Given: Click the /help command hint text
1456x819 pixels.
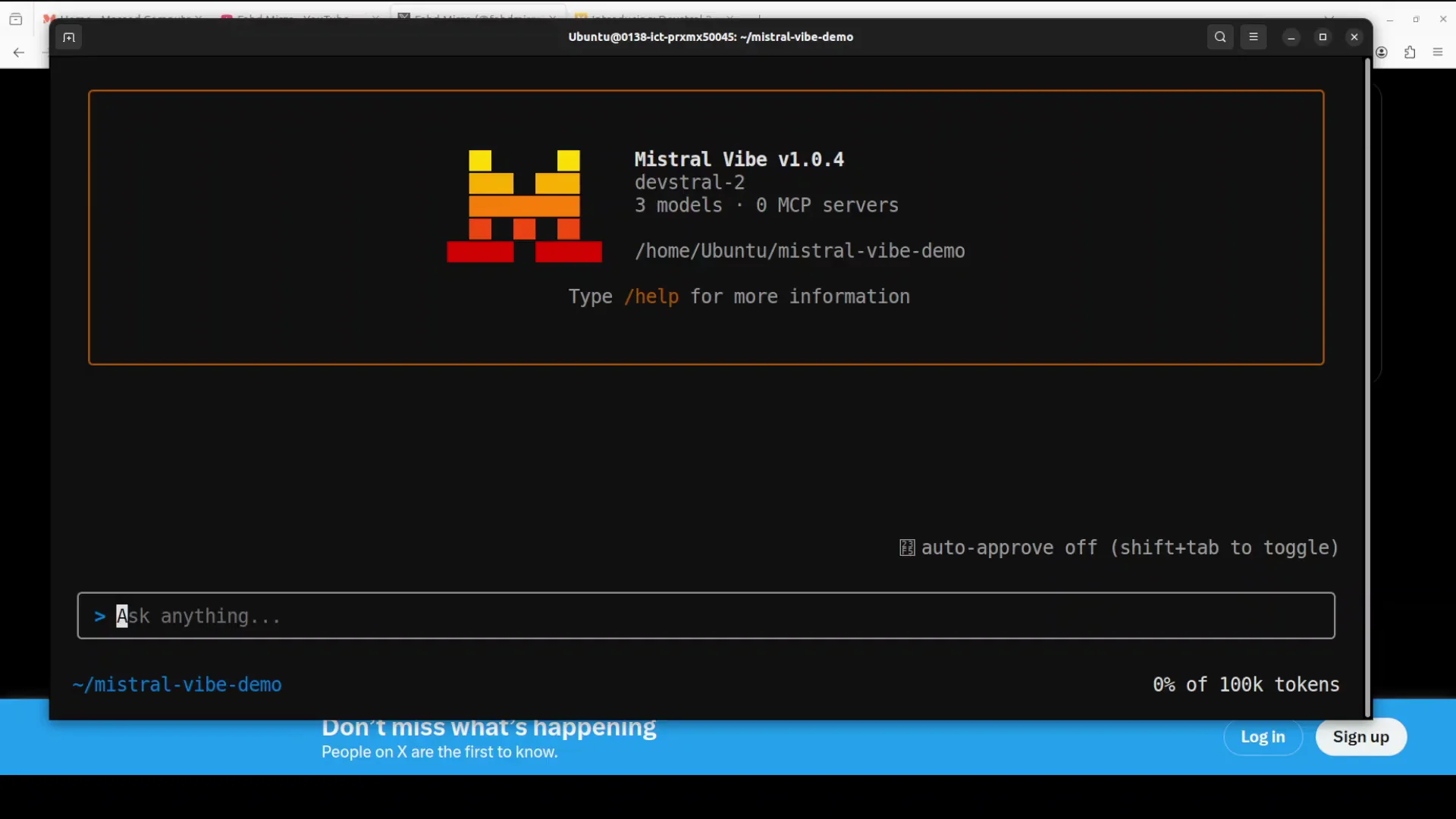Looking at the screenshot, I should pyautogui.click(x=651, y=297).
